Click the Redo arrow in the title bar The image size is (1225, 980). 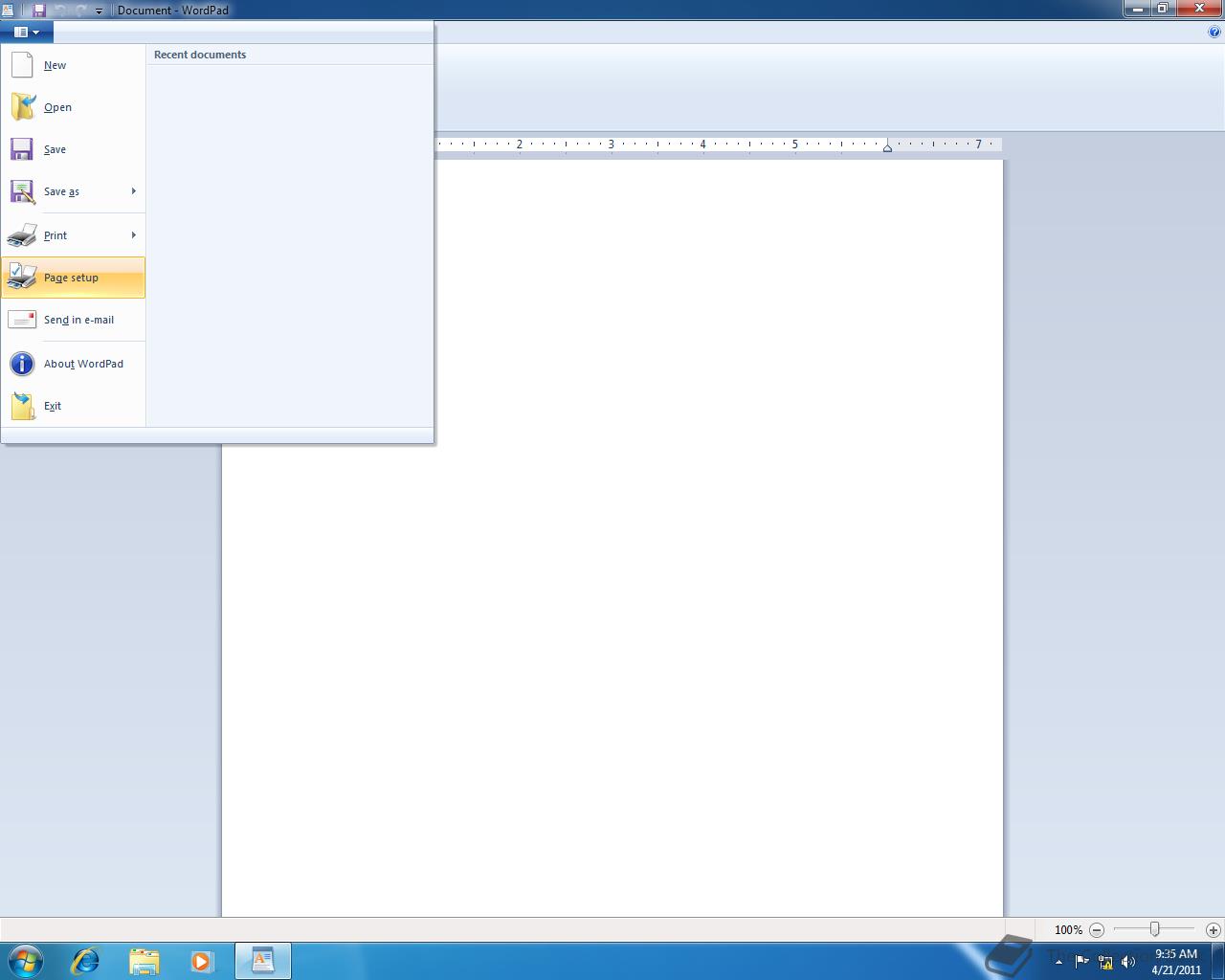coord(80,11)
